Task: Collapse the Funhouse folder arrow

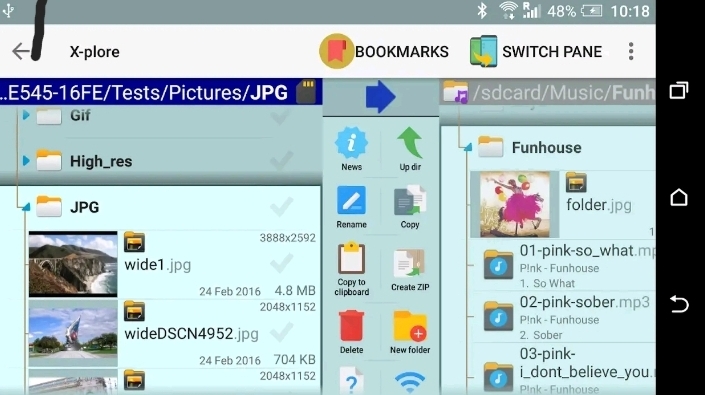Action: [468, 147]
